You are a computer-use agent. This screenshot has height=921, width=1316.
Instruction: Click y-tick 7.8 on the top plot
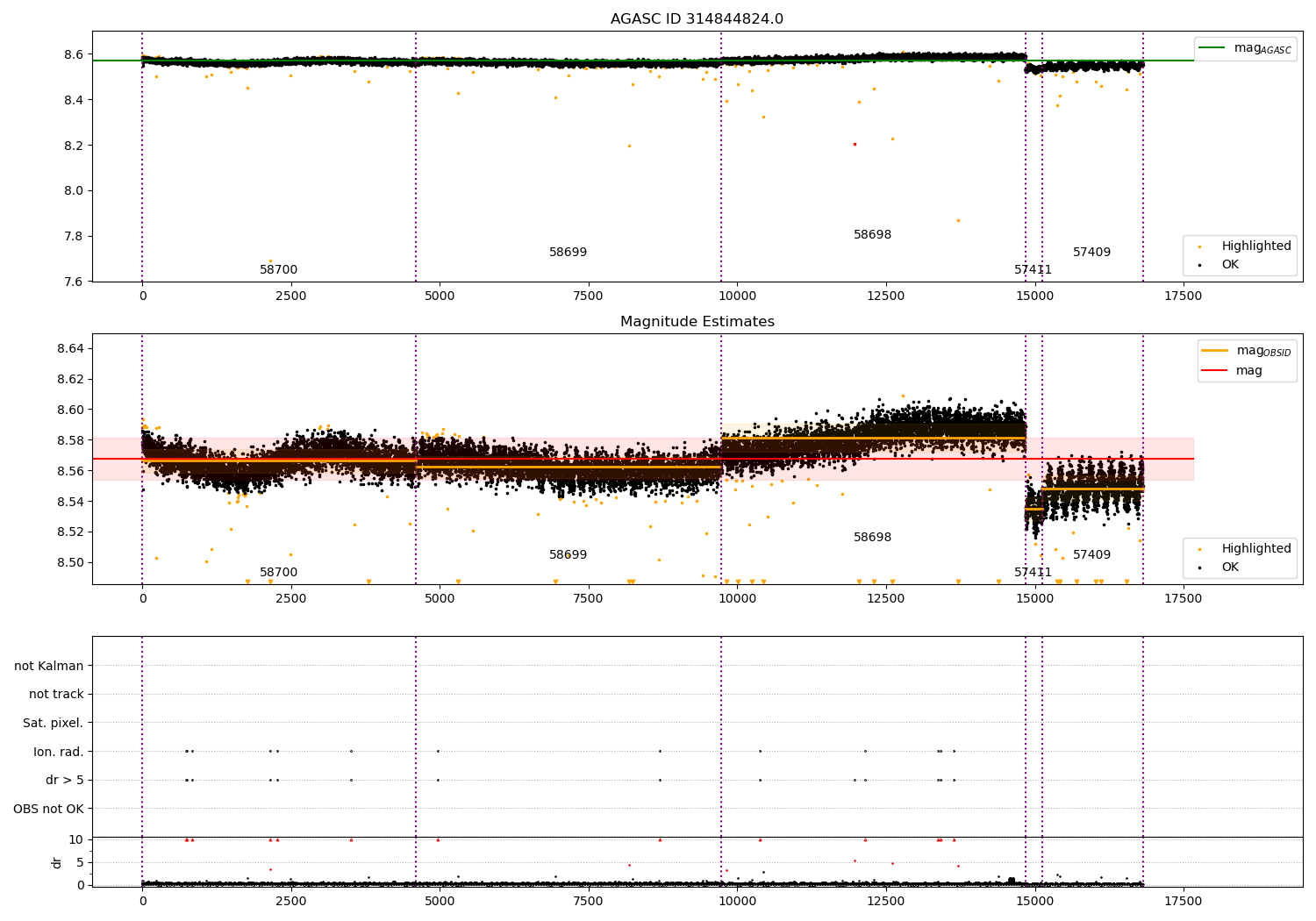click(x=74, y=236)
